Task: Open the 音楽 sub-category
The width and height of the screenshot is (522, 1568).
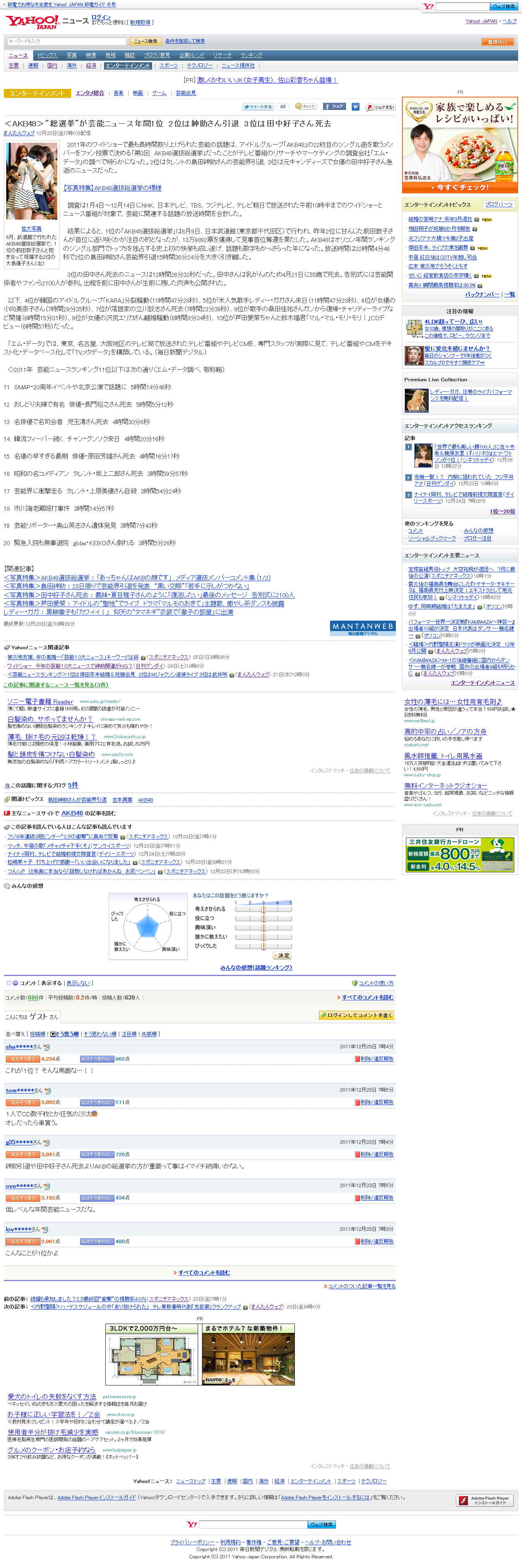Action: (x=118, y=93)
